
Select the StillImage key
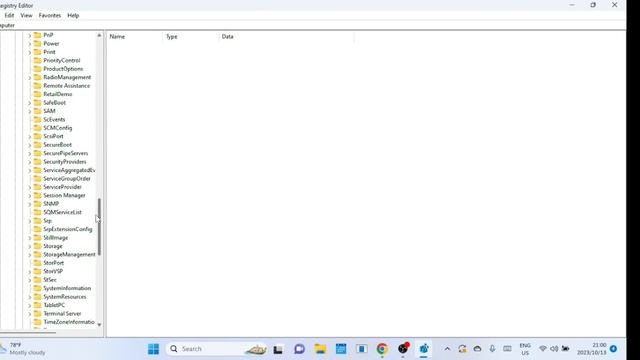pyautogui.click(x=56, y=238)
